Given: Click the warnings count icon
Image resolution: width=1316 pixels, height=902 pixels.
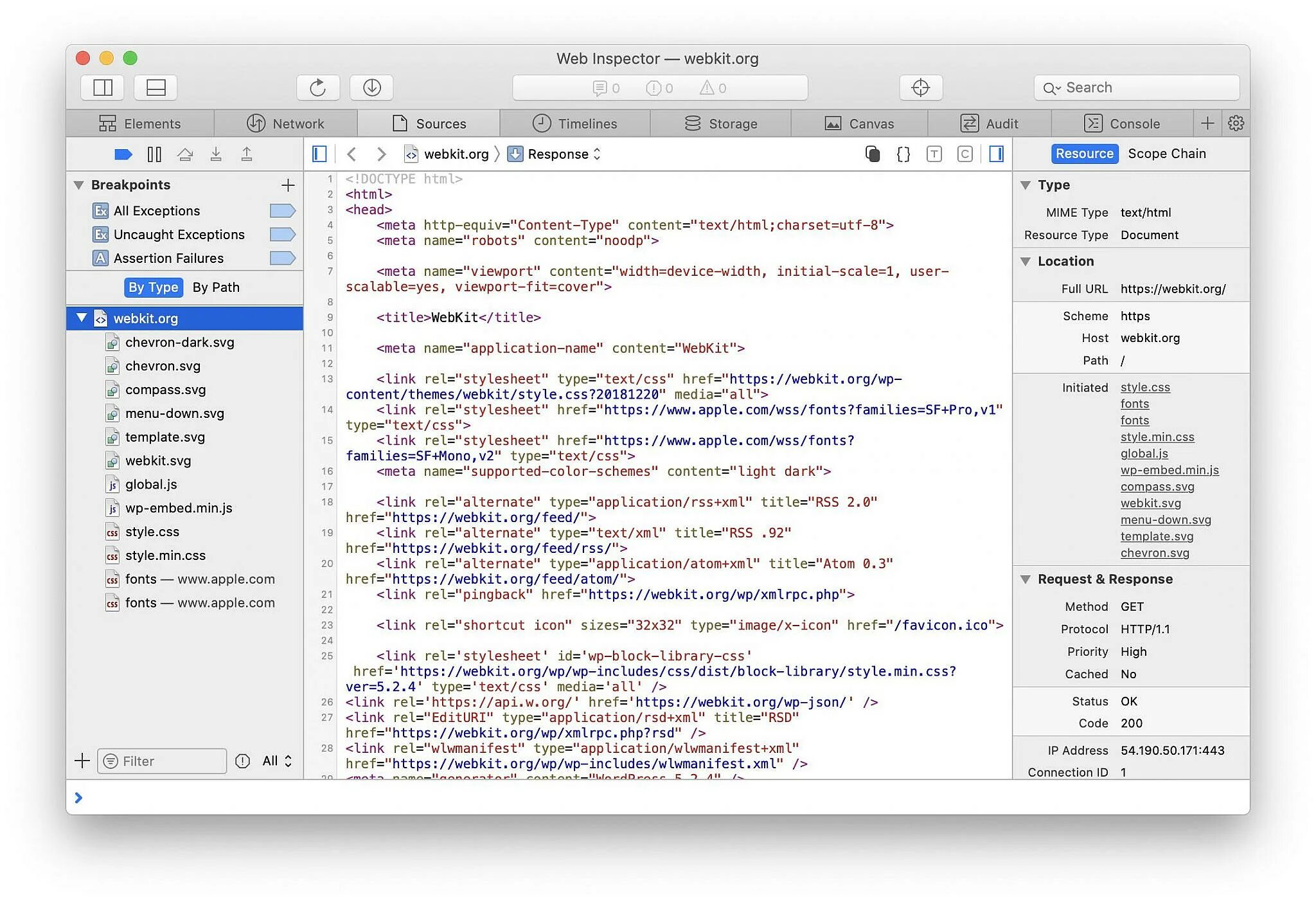Looking at the screenshot, I should coord(713,88).
